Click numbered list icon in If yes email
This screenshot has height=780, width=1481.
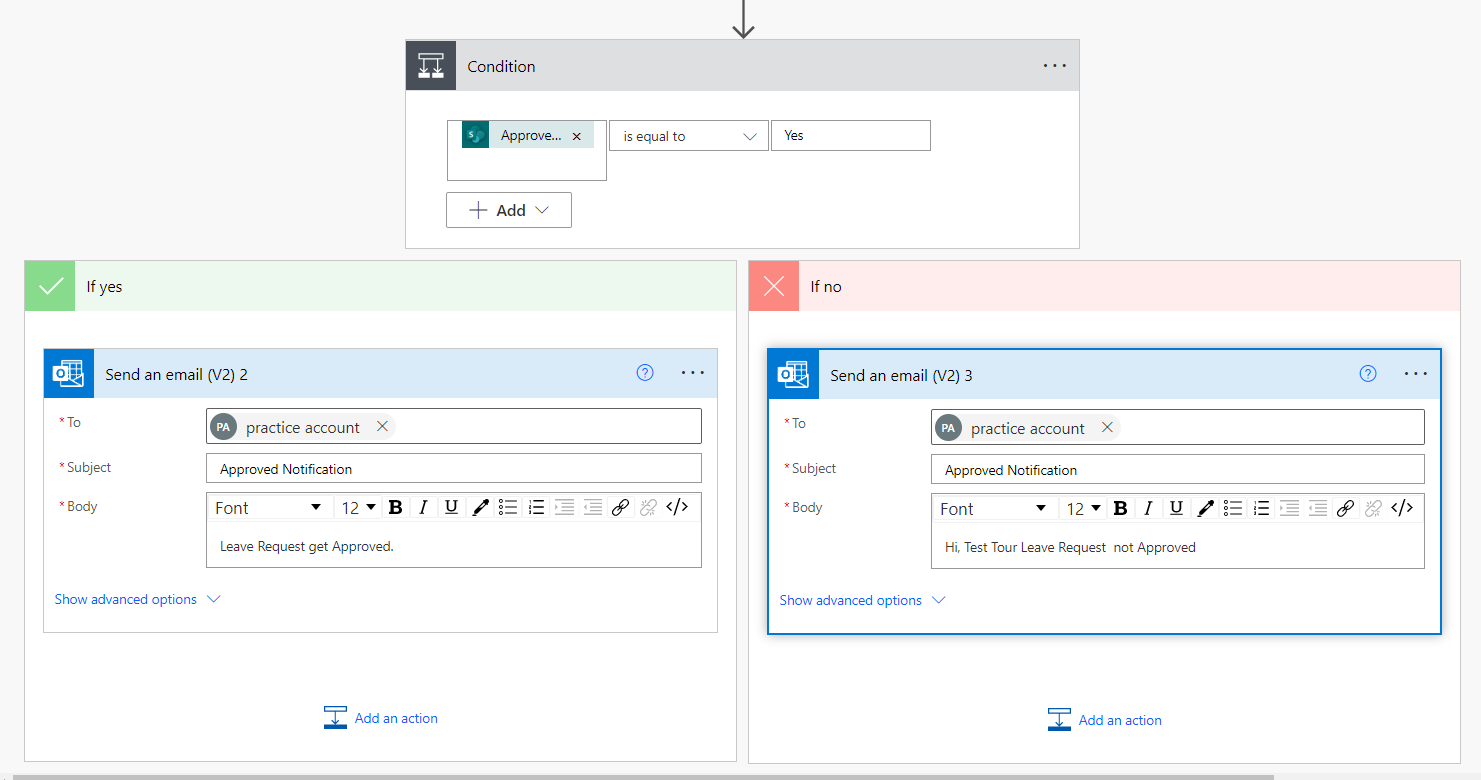click(x=536, y=507)
